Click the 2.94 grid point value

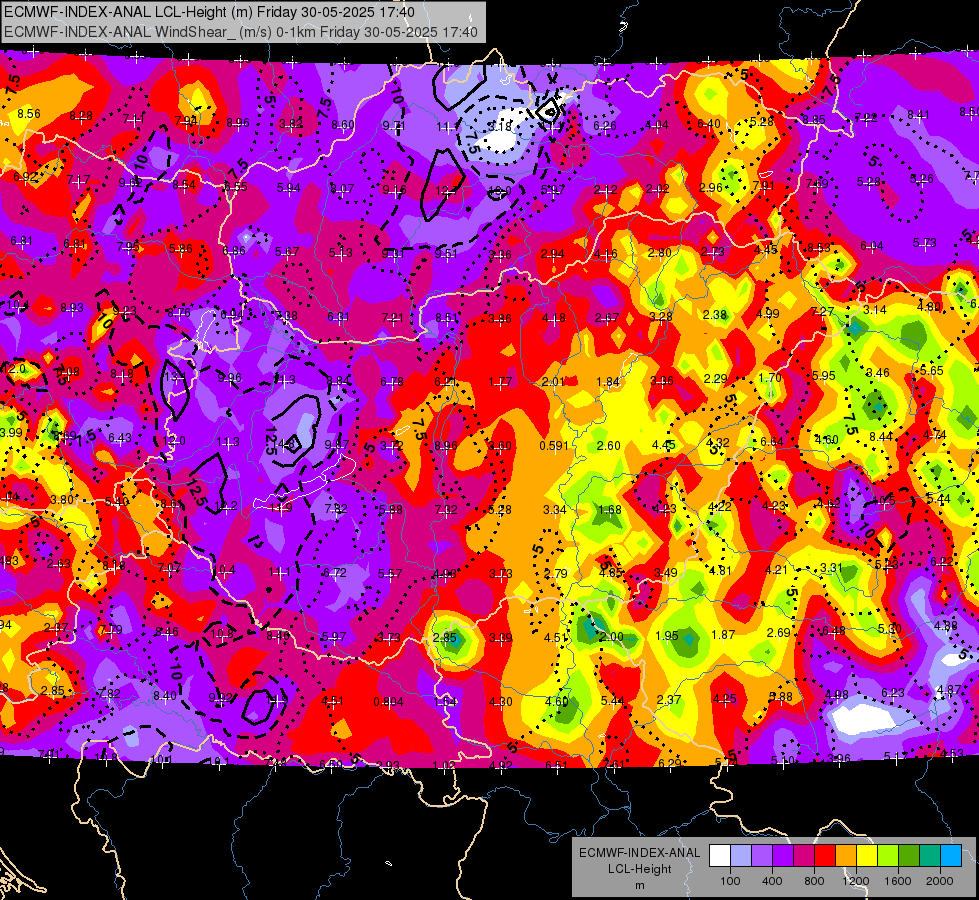pyautogui.click(x=553, y=254)
